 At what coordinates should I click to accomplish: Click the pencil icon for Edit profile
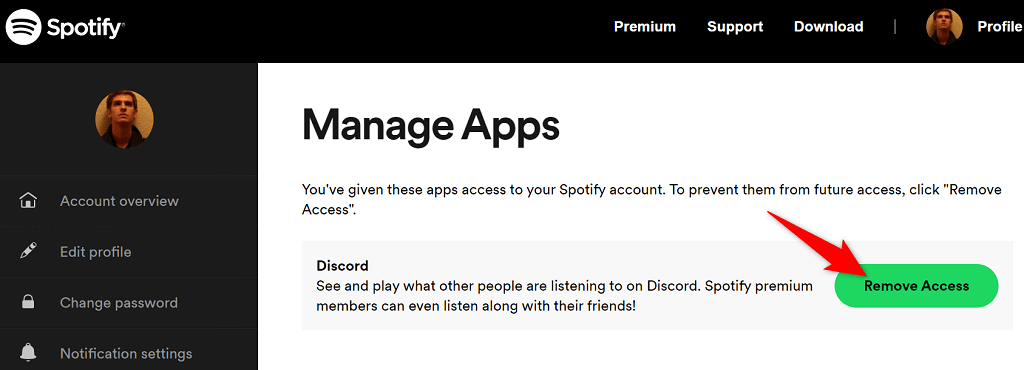click(x=28, y=251)
